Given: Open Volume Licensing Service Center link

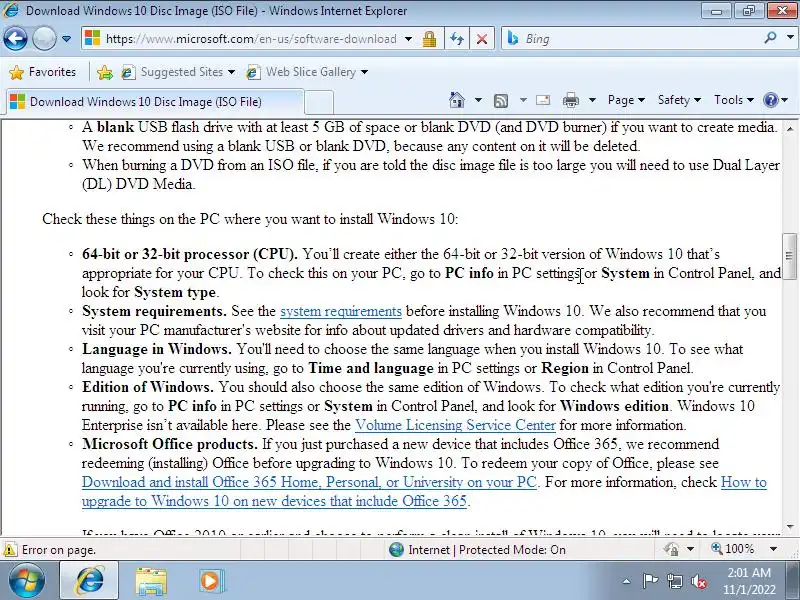Looking at the screenshot, I should pyautogui.click(x=455, y=425).
